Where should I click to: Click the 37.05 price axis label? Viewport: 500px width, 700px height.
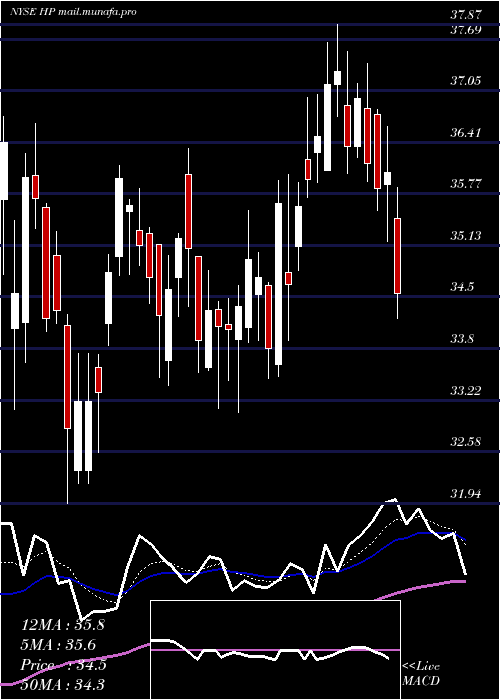pos(466,81)
